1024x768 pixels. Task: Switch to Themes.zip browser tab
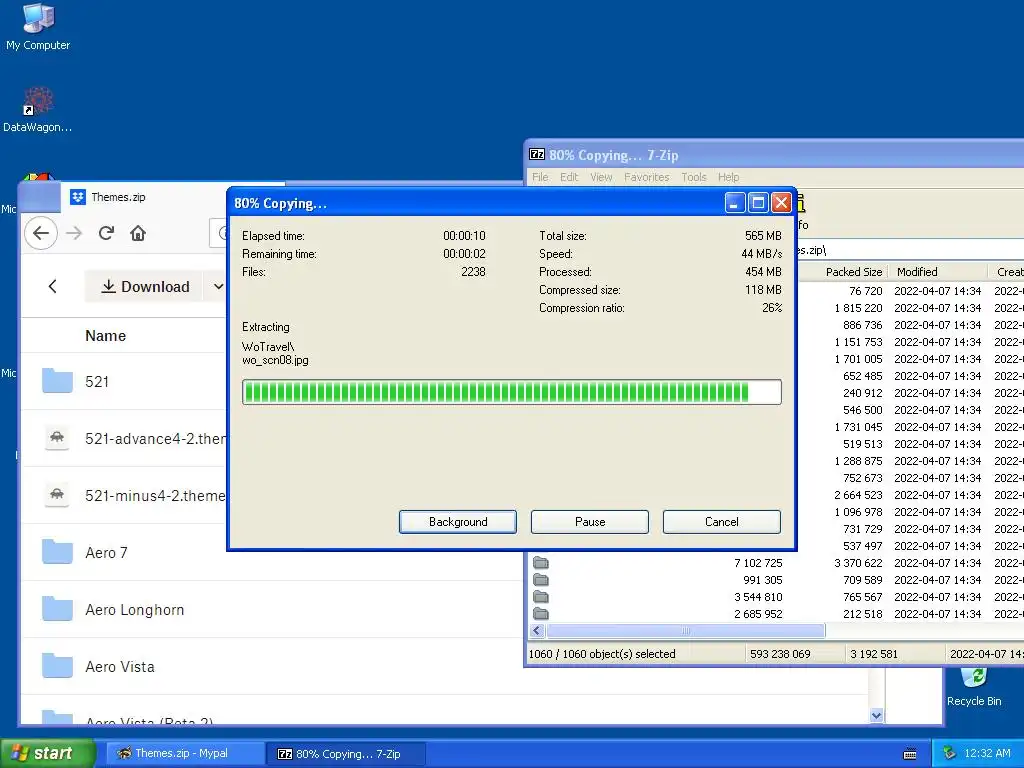click(144, 197)
